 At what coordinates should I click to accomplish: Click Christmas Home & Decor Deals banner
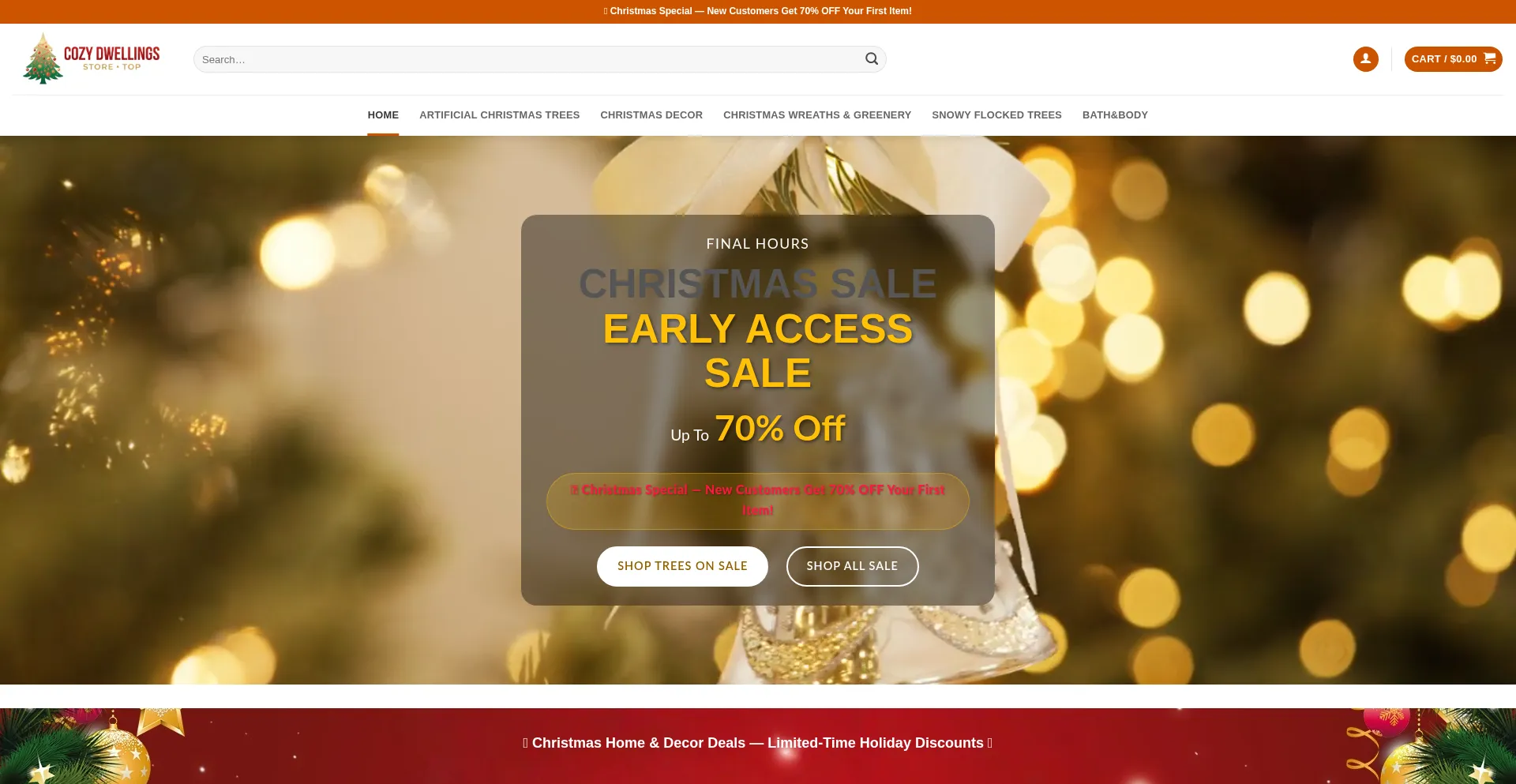[x=758, y=743]
